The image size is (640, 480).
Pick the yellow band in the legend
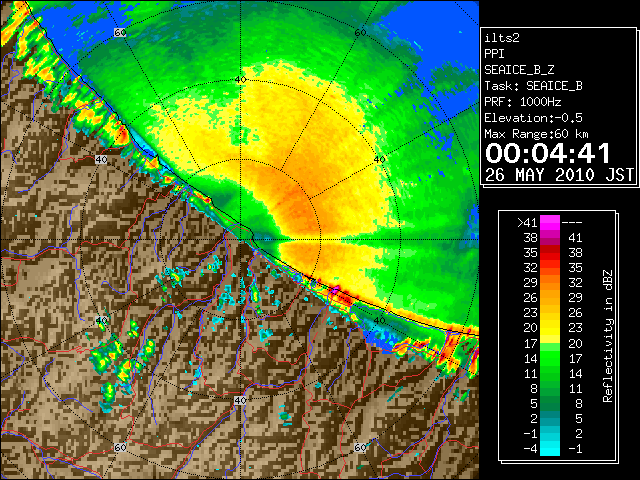click(x=550, y=328)
